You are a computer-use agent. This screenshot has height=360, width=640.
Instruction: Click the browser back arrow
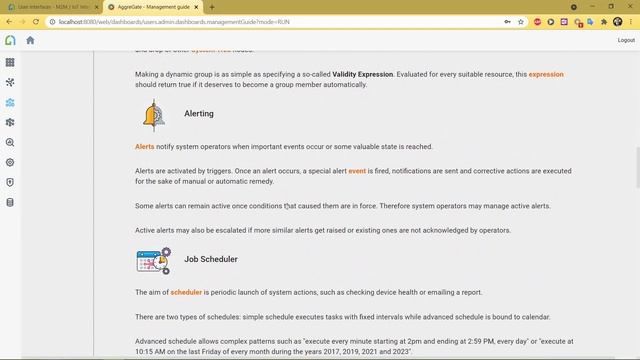click(x=9, y=22)
